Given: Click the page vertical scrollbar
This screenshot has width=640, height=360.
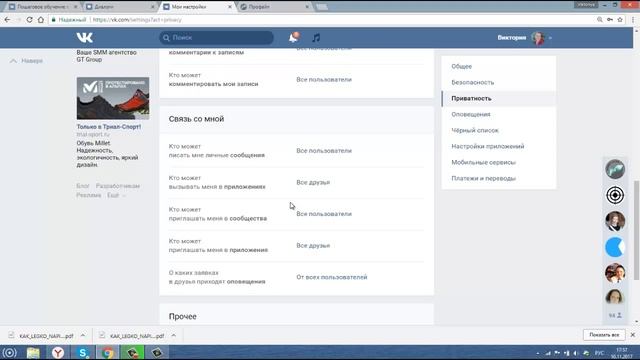Looking at the screenshot, I should 636,230.
